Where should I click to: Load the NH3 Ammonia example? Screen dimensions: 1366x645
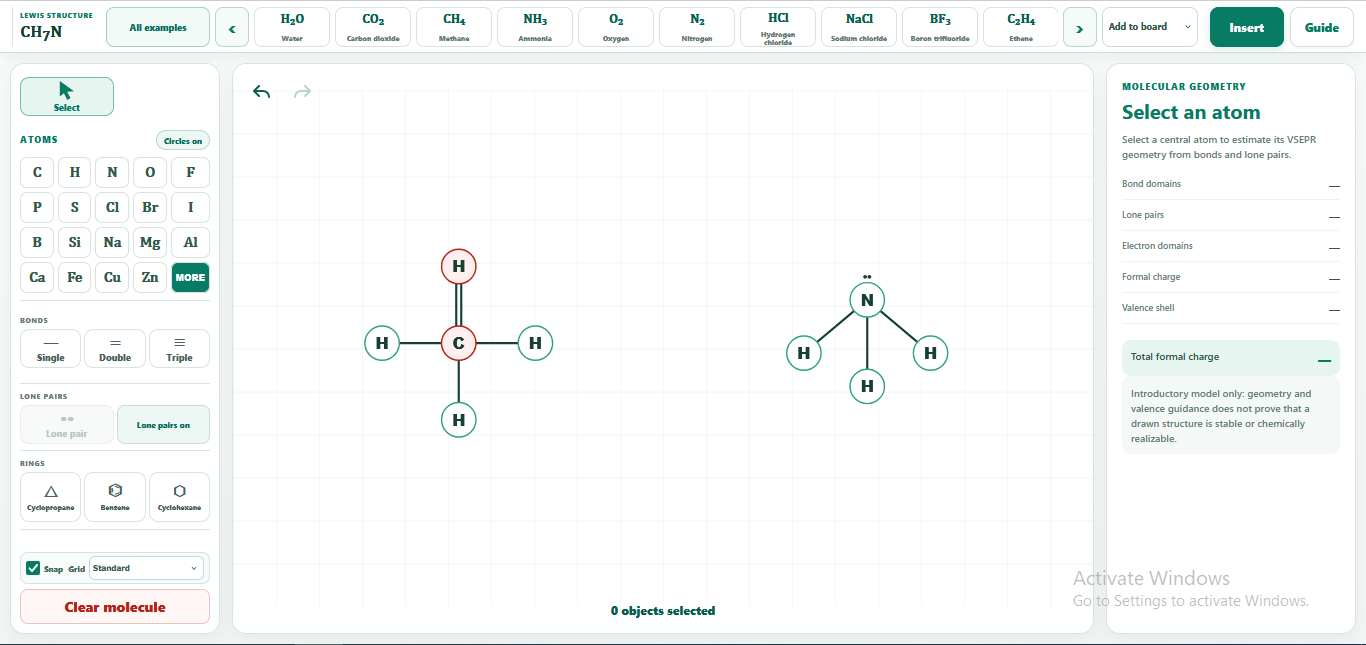[x=535, y=27]
